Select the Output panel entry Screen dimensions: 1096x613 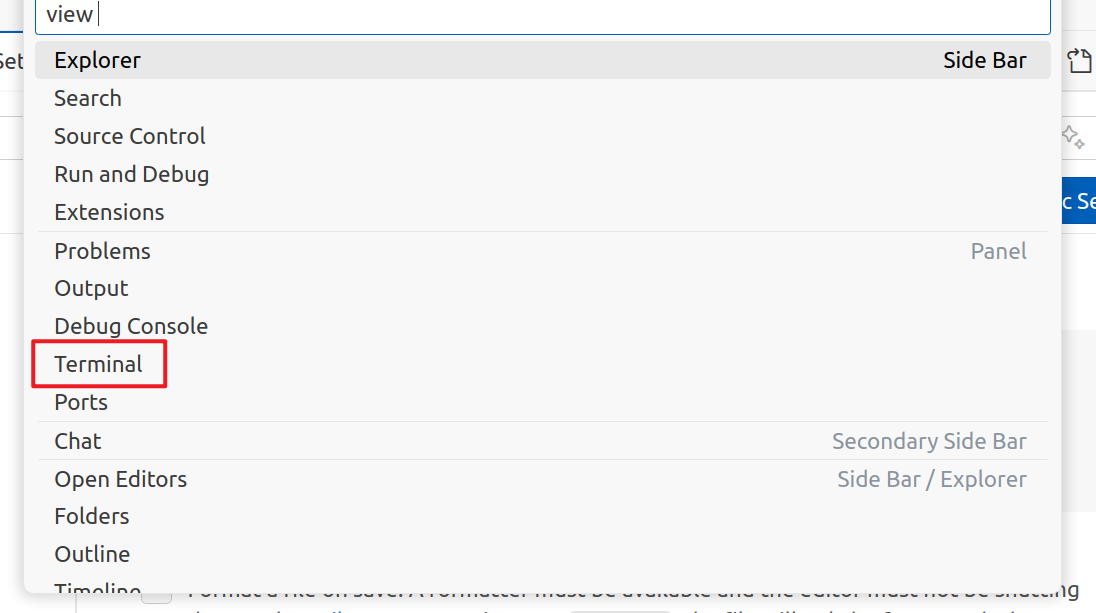pyautogui.click(x=542, y=289)
